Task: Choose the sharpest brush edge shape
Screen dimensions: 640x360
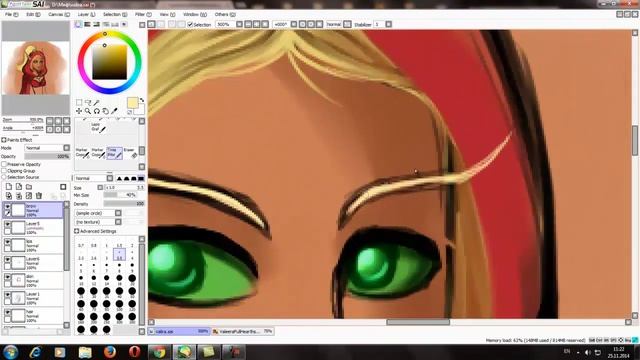Action: coord(119,178)
